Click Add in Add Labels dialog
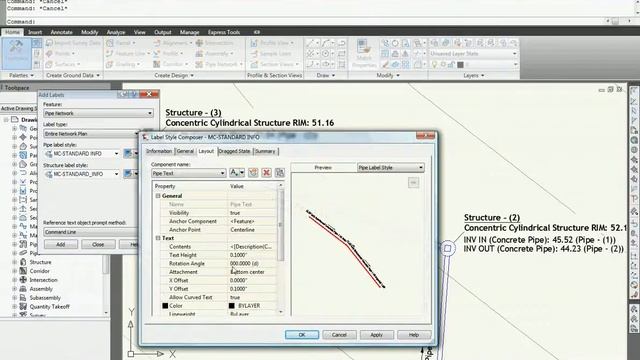Viewport: 640px width, 360px height. click(x=60, y=244)
